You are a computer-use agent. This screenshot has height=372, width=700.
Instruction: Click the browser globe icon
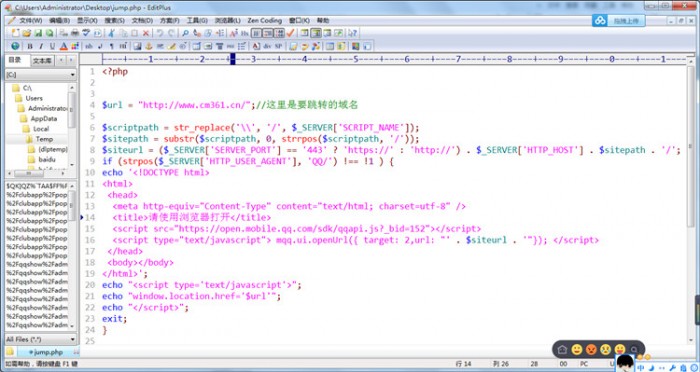[x=15, y=46]
